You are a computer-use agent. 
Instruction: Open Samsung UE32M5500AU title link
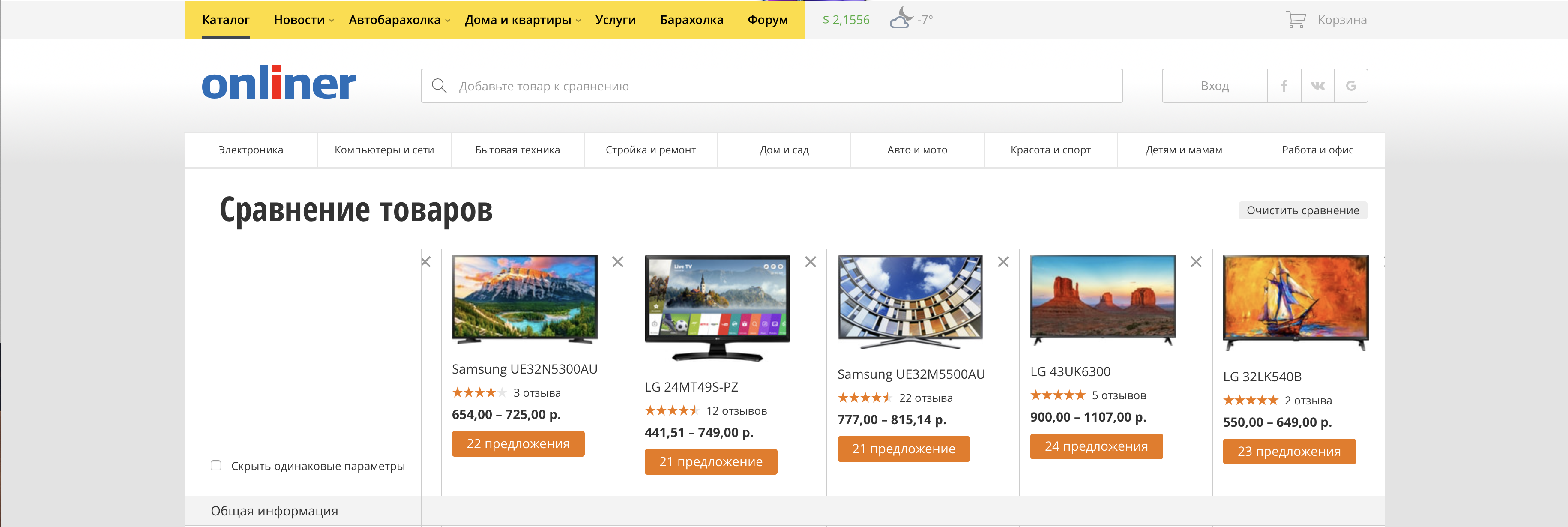911,374
